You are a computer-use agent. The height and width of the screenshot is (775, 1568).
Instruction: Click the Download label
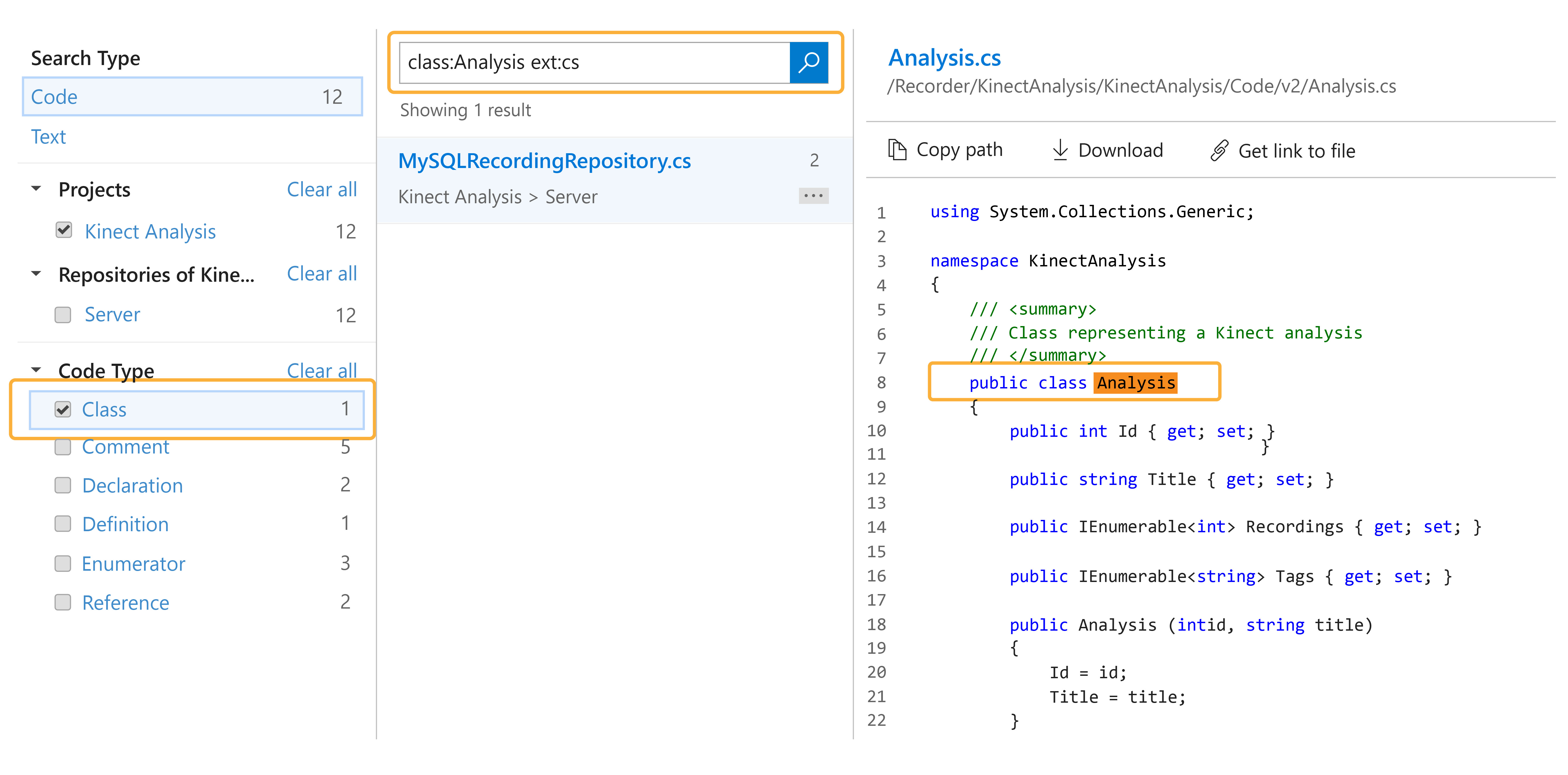1121,150
